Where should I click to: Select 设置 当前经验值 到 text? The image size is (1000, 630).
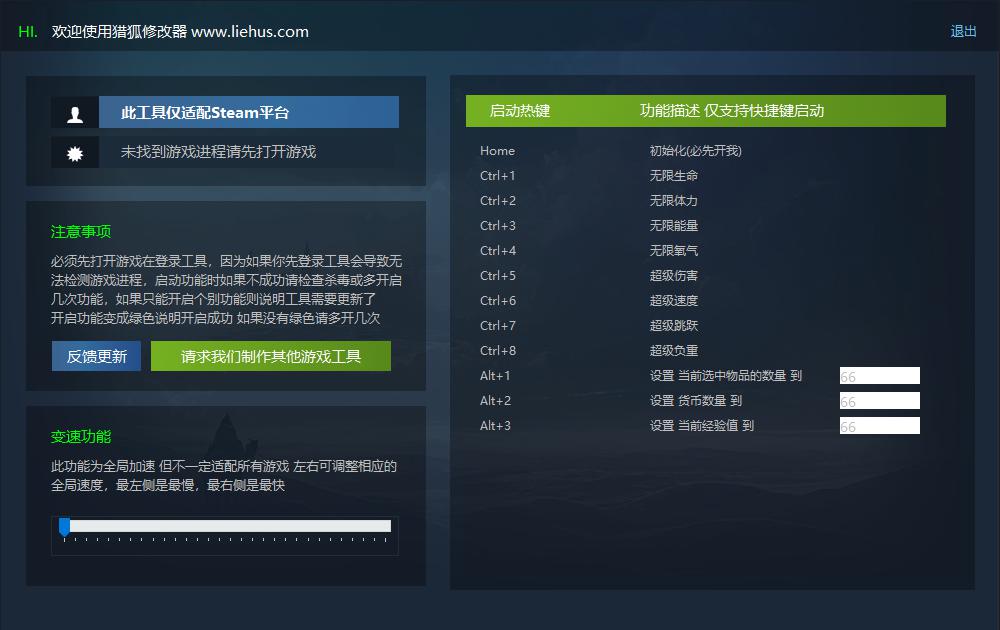pos(702,425)
